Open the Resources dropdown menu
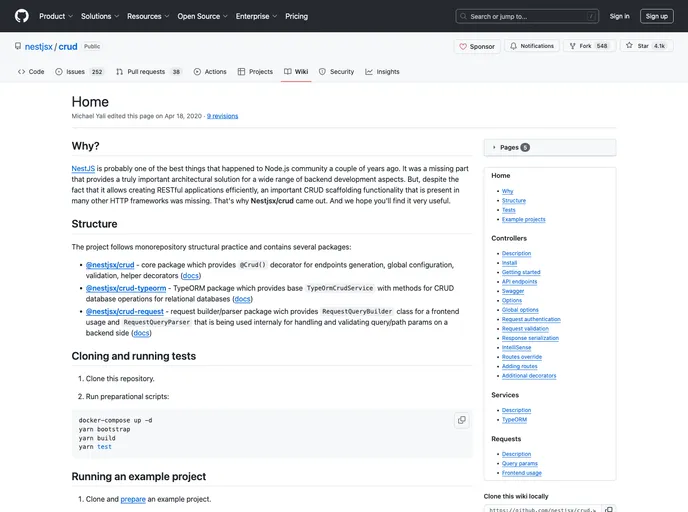688x512 pixels. click(148, 16)
